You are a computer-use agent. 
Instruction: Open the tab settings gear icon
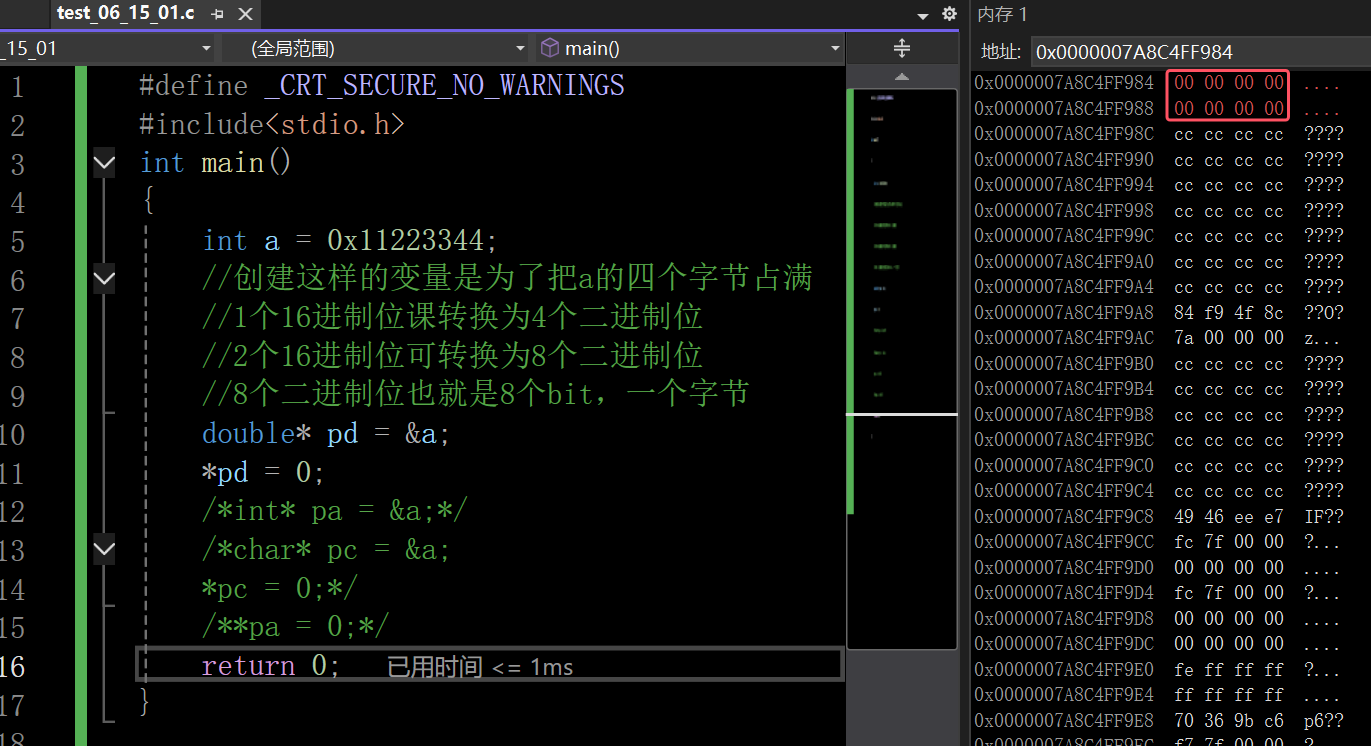pyautogui.click(x=949, y=14)
